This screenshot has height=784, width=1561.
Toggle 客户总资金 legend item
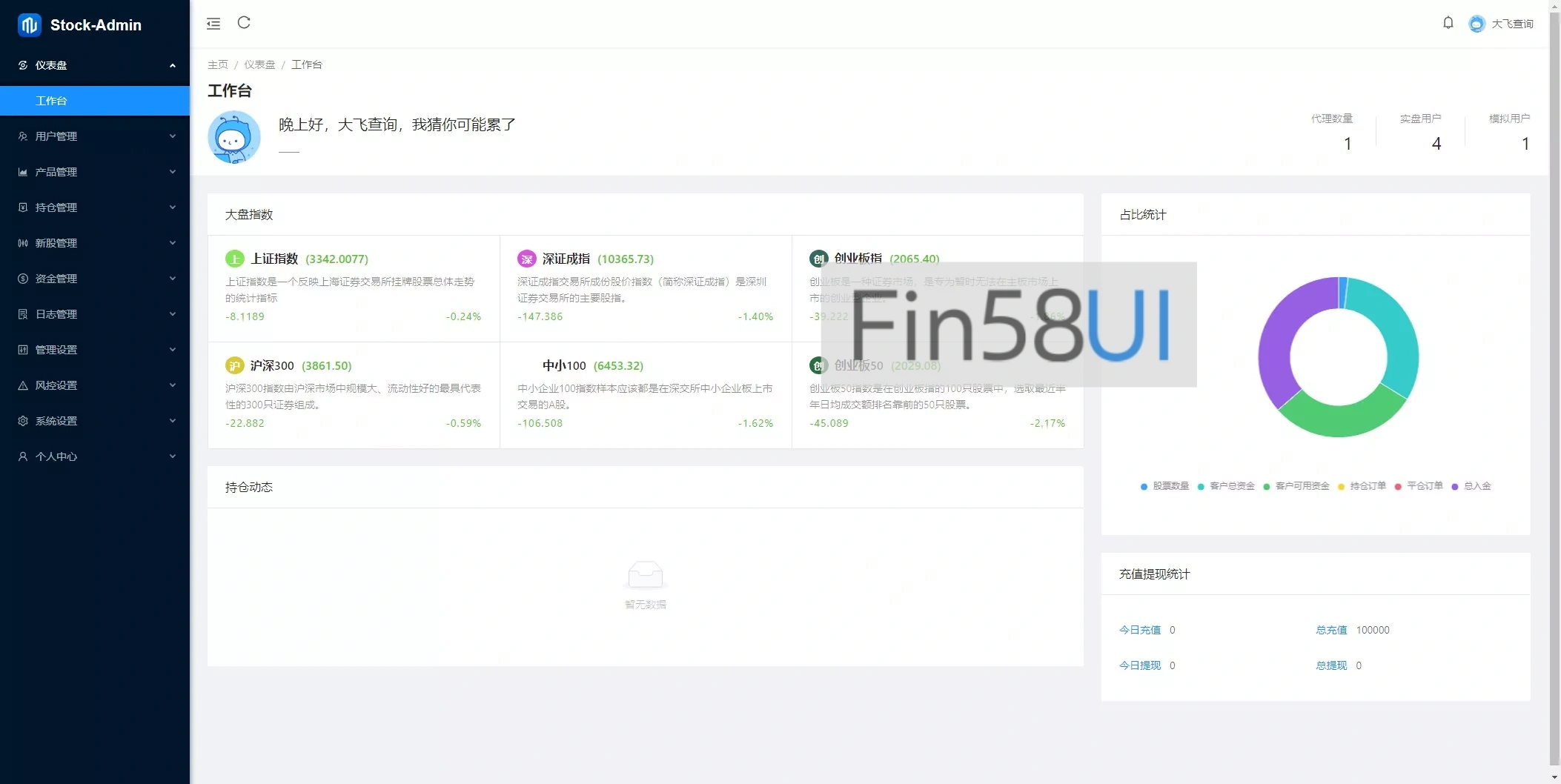pyautogui.click(x=1226, y=486)
